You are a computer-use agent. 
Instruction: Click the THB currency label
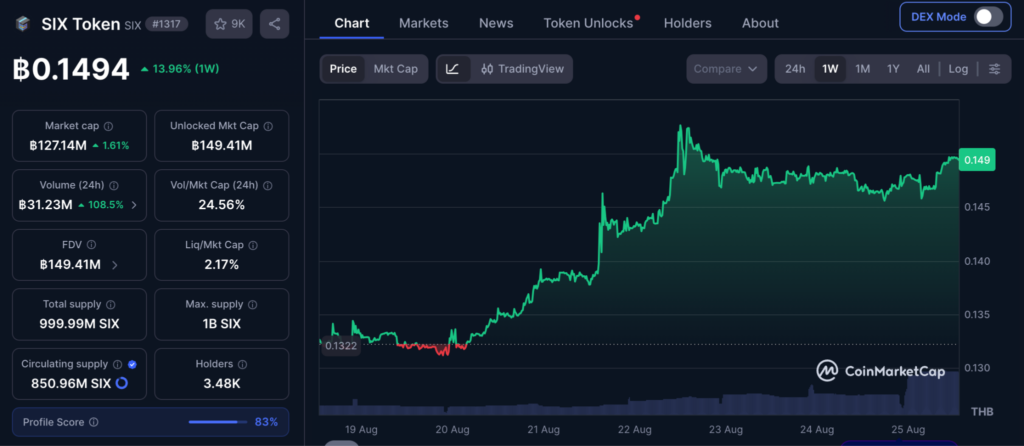tap(982, 411)
